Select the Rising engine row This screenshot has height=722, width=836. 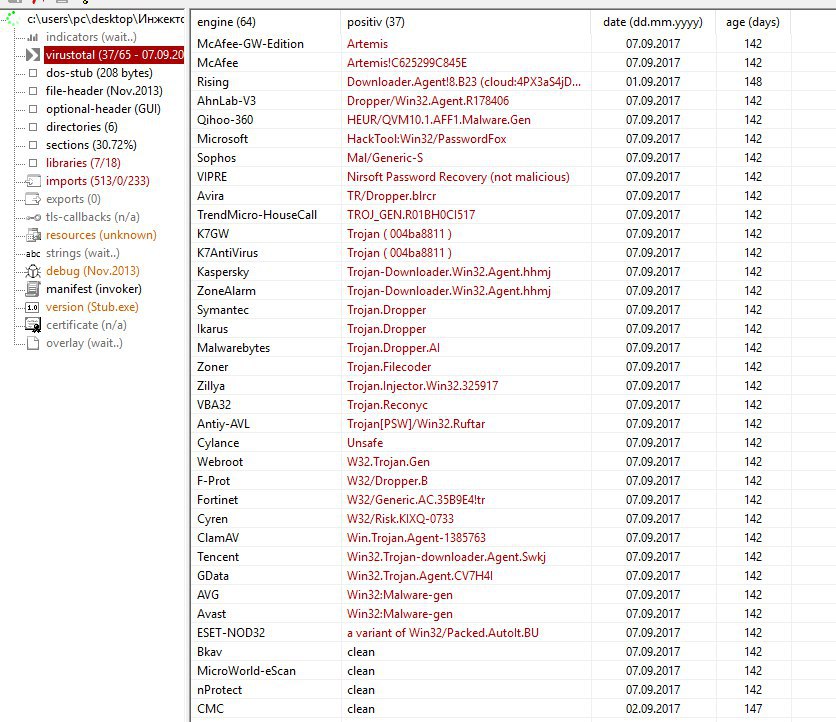tap(491, 82)
